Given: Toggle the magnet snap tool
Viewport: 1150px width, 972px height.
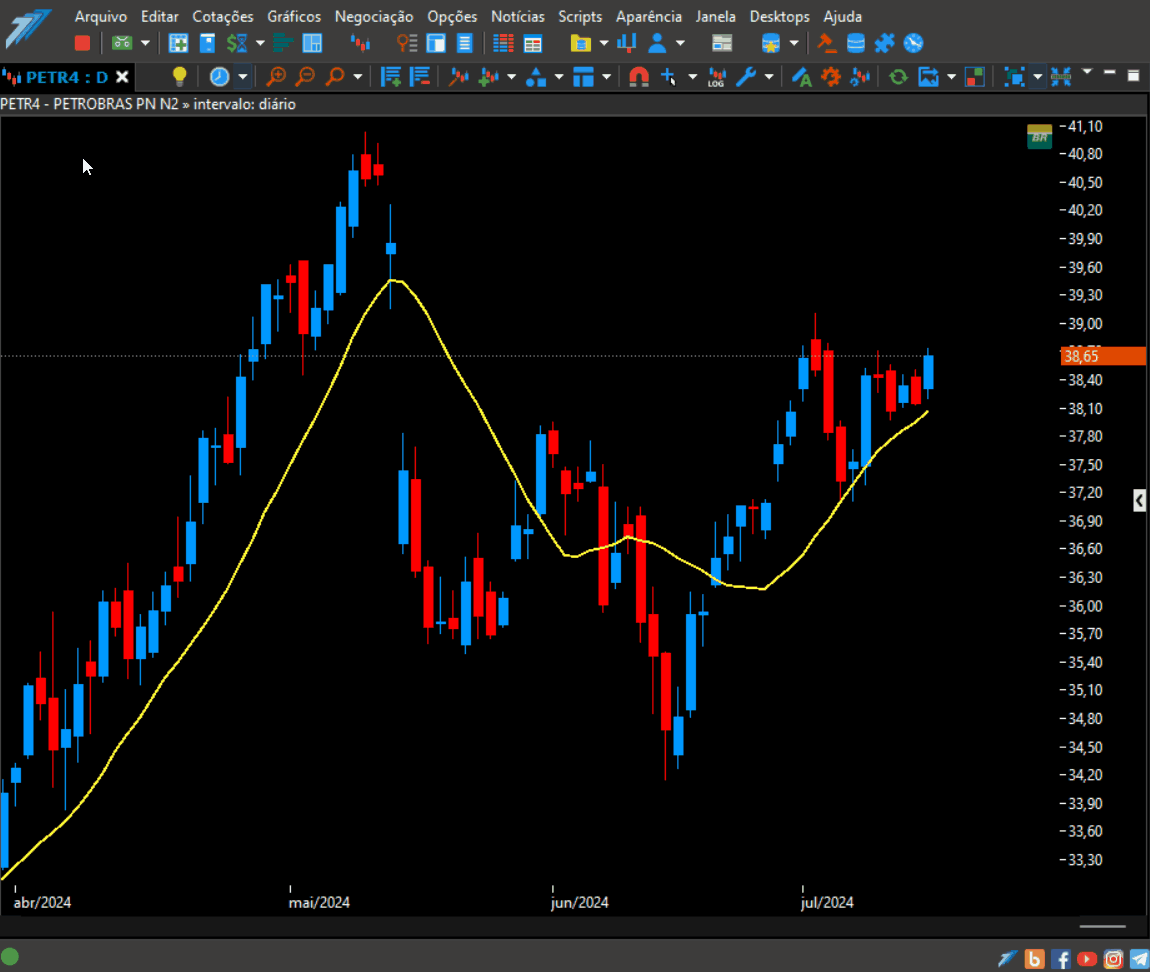Looking at the screenshot, I should tap(639, 76).
